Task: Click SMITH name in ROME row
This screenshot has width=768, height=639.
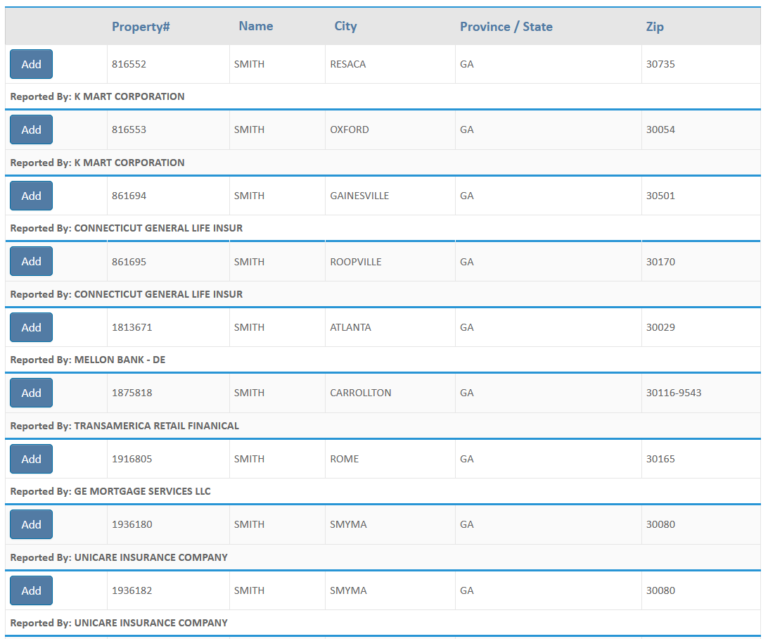Action: (x=249, y=459)
